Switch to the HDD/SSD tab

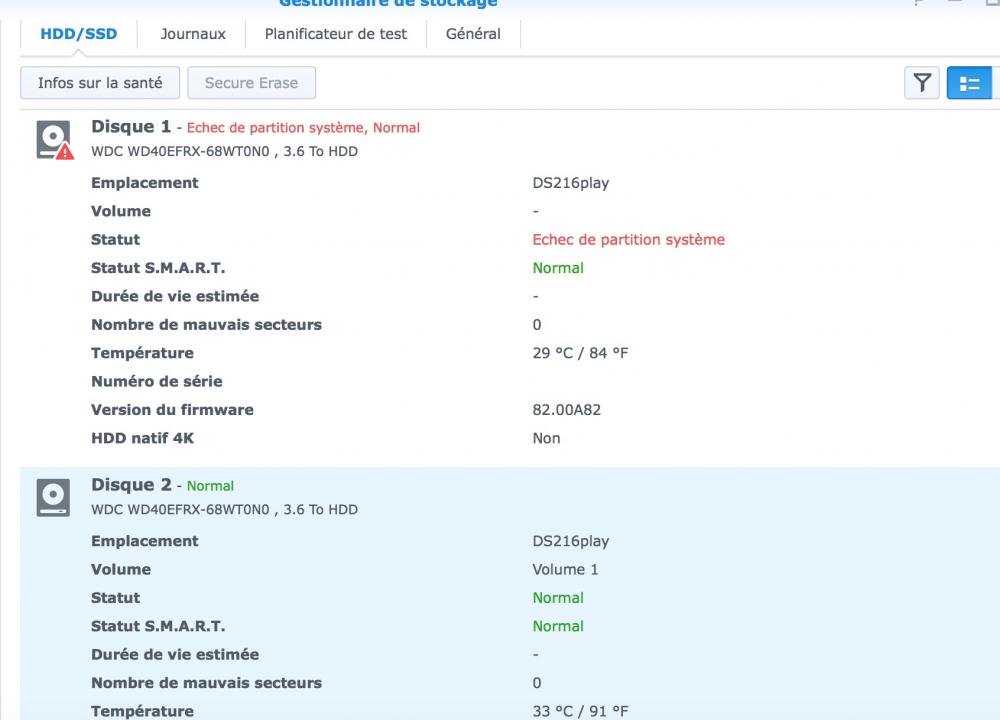[78, 34]
